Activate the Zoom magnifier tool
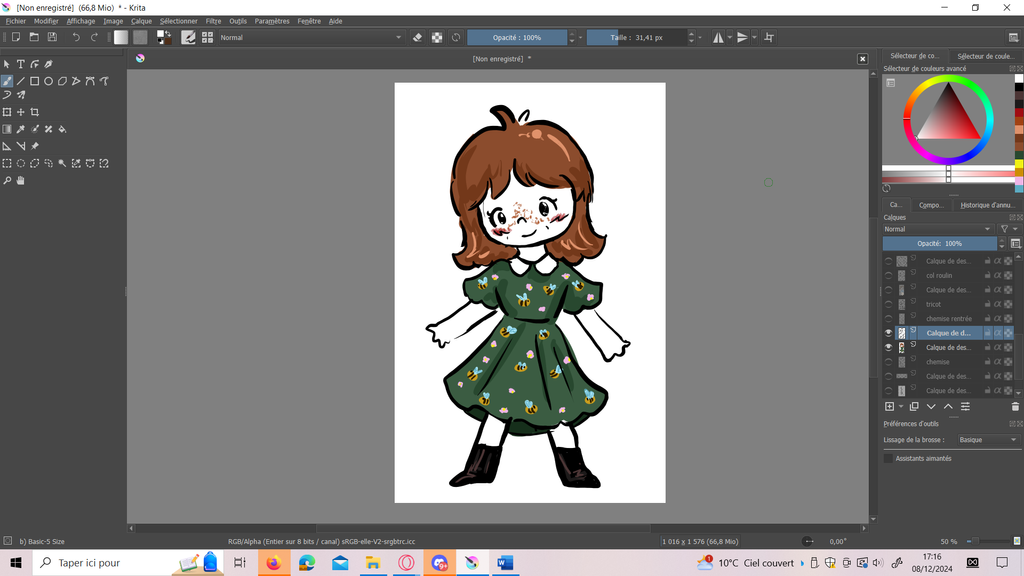This screenshot has width=1024, height=576. 7,181
